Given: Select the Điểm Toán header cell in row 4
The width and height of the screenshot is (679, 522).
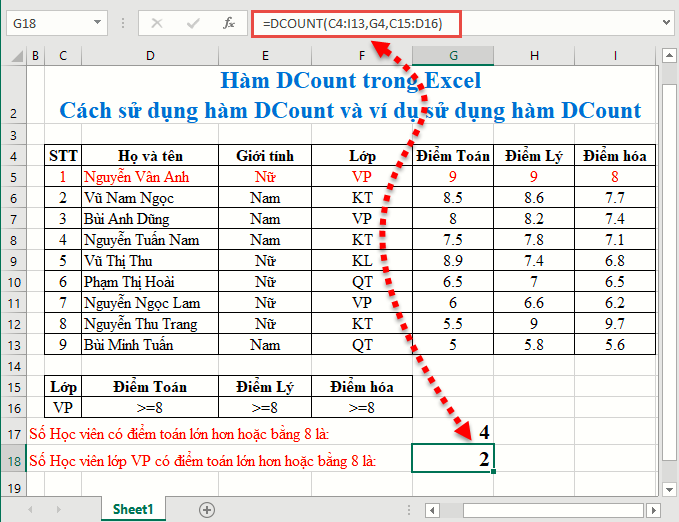Looking at the screenshot, I should [x=453, y=155].
